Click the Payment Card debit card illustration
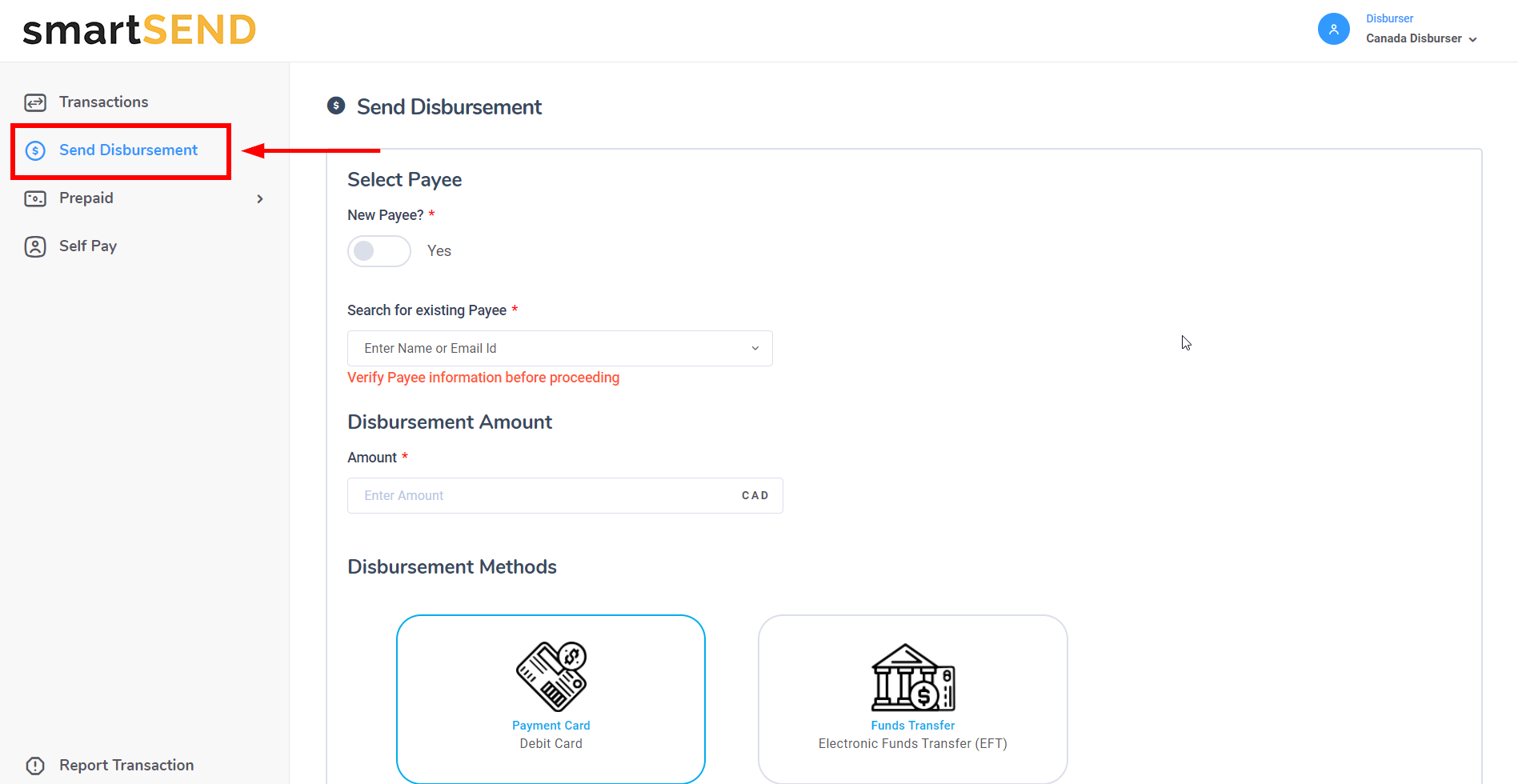The image size is (1518, 784). pos(551,676)
